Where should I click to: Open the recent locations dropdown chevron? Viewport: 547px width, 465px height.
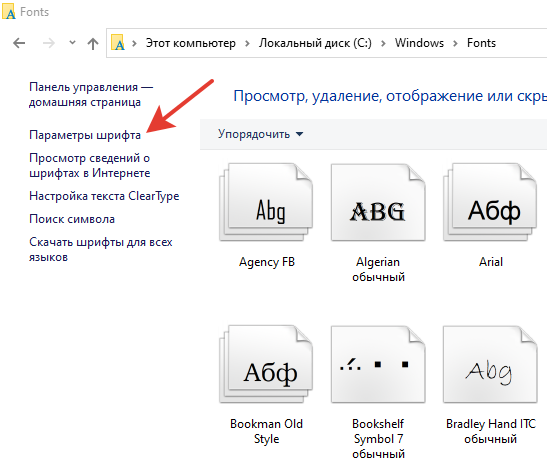pos(72,43)
